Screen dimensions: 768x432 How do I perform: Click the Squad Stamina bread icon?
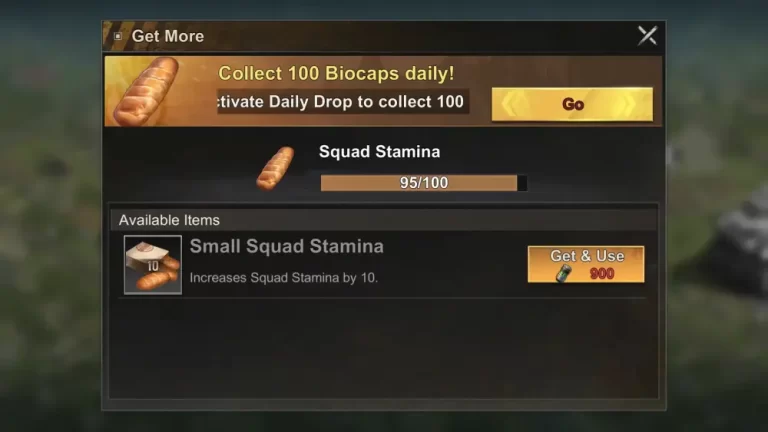(275, 168)
